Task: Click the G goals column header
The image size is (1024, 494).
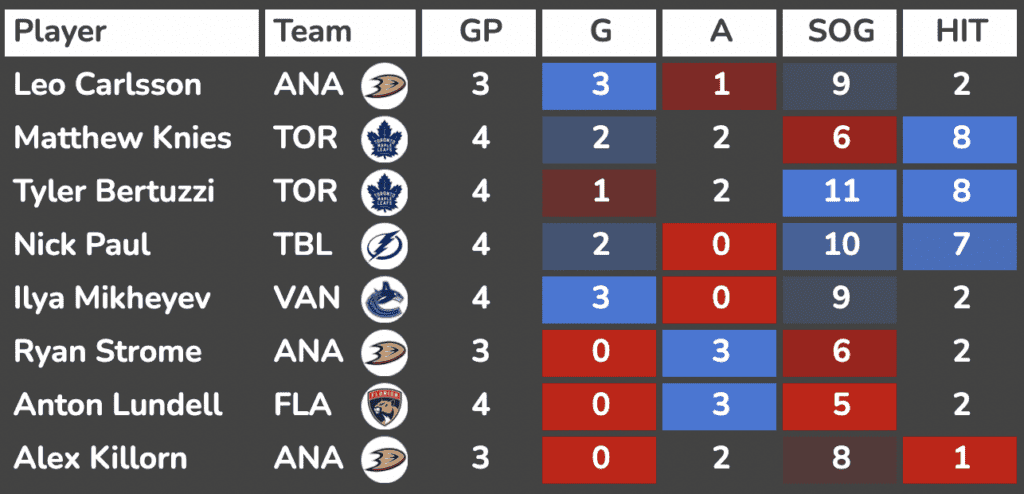Action: 599,32
